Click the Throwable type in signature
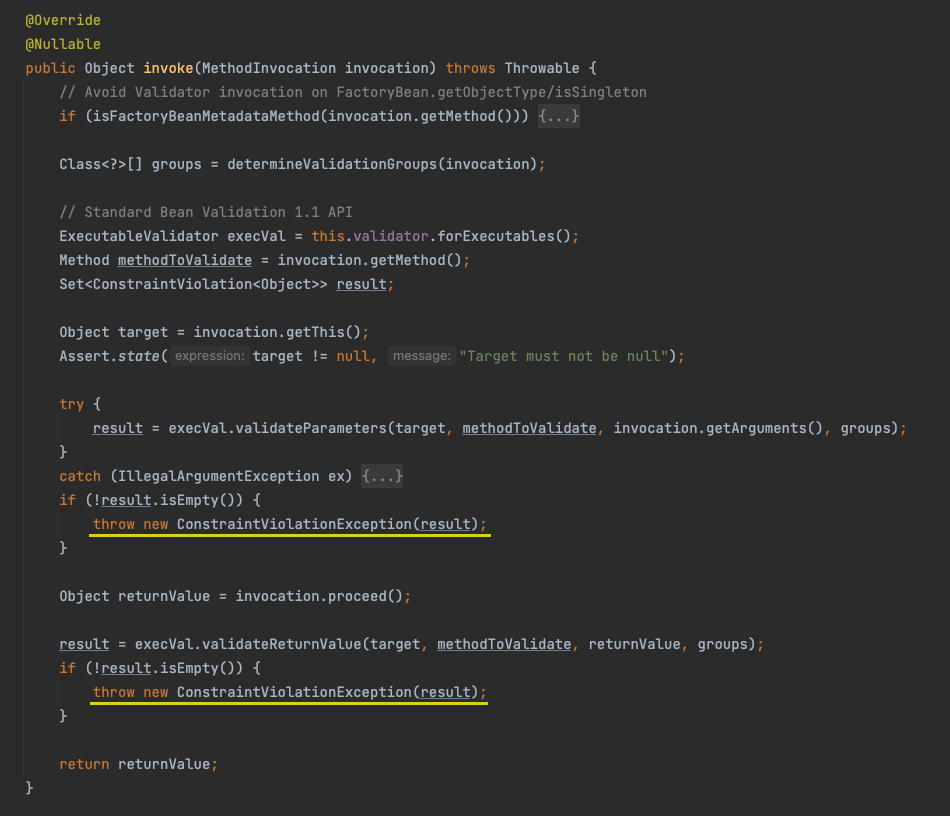Screen dimensions: 950x816 point(542,68)
